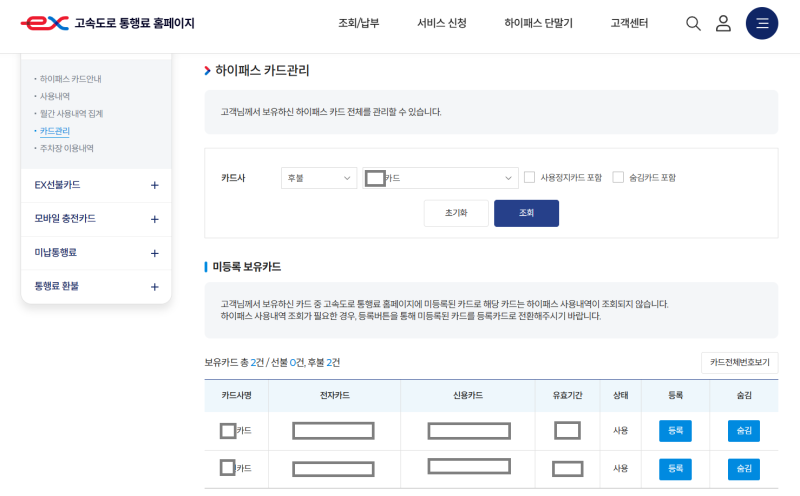
Task: Open the 고객센터 menu
Action: [629, 23]
